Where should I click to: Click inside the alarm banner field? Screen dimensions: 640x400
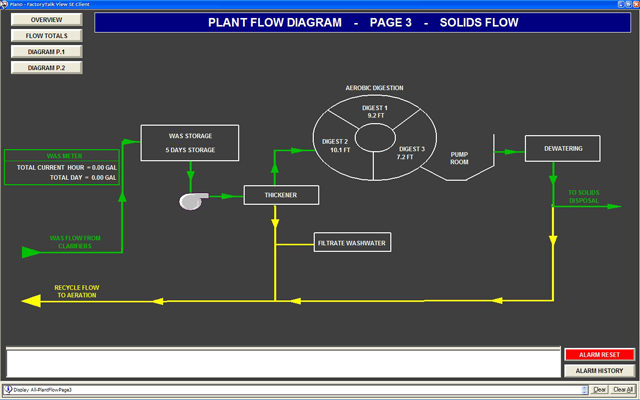pyautogui.click(x=280, y=362)
